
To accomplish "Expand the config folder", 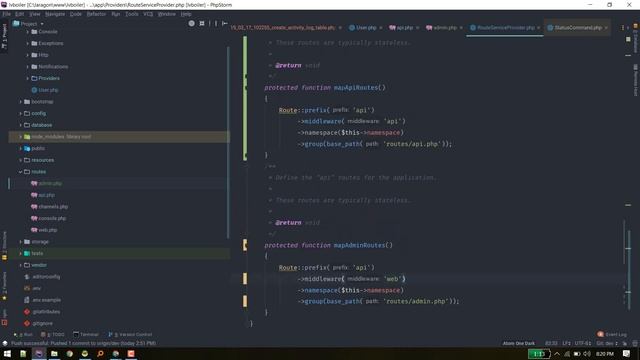I will 20,113.
